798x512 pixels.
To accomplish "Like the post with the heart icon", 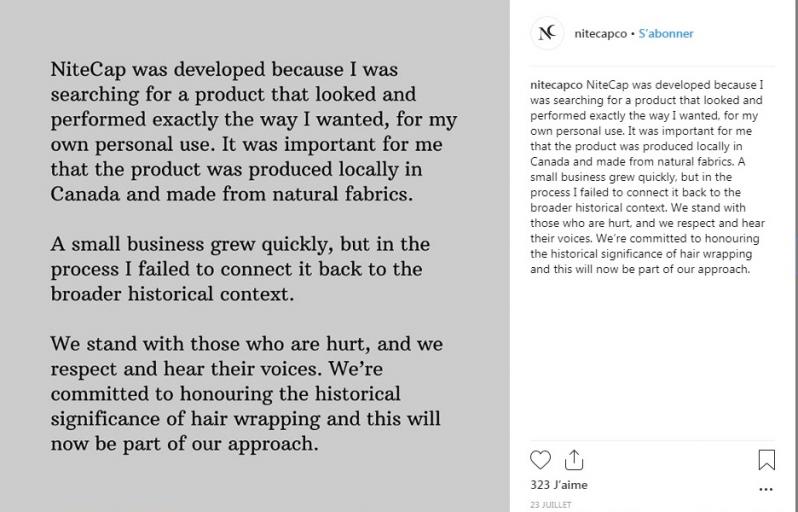I will (x=540, y=460).
